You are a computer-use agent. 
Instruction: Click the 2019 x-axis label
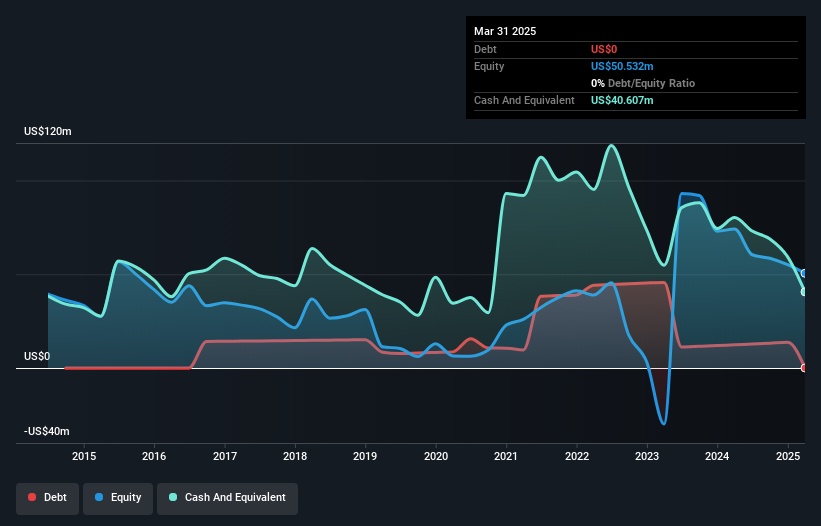(x=365, y=456)
